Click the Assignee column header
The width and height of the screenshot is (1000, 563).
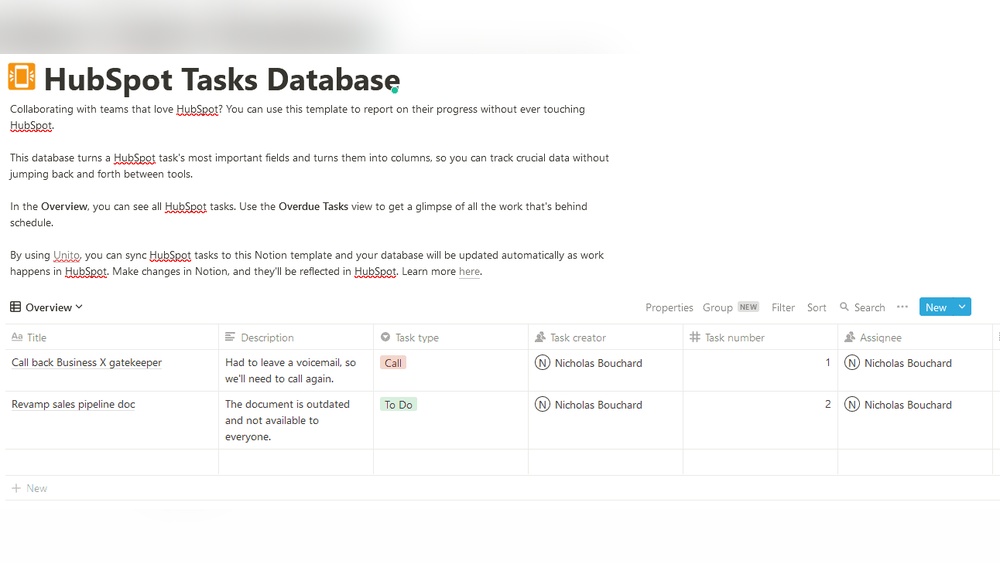(915, 337)
